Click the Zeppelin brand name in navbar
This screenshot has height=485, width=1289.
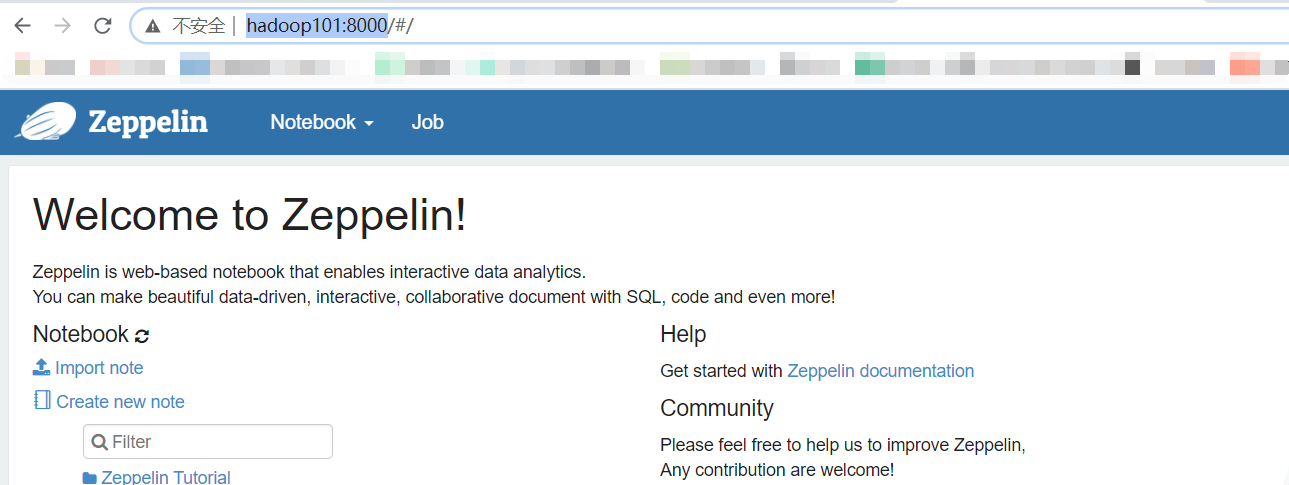(x=148, y=122)
